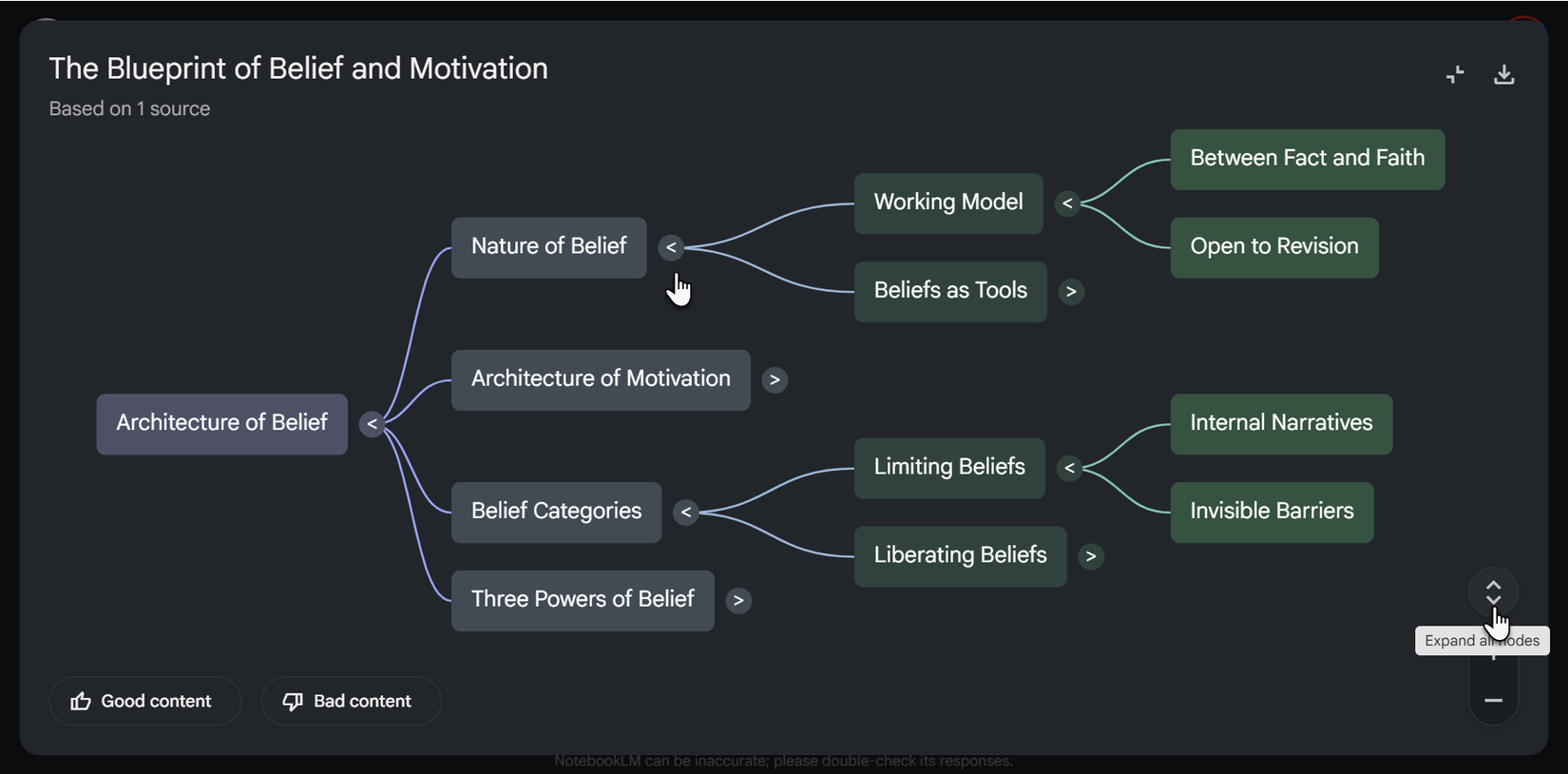Screen dimensions: 1568x774
Task: Select the Internal Narratives node
Action: (1280, 423)
